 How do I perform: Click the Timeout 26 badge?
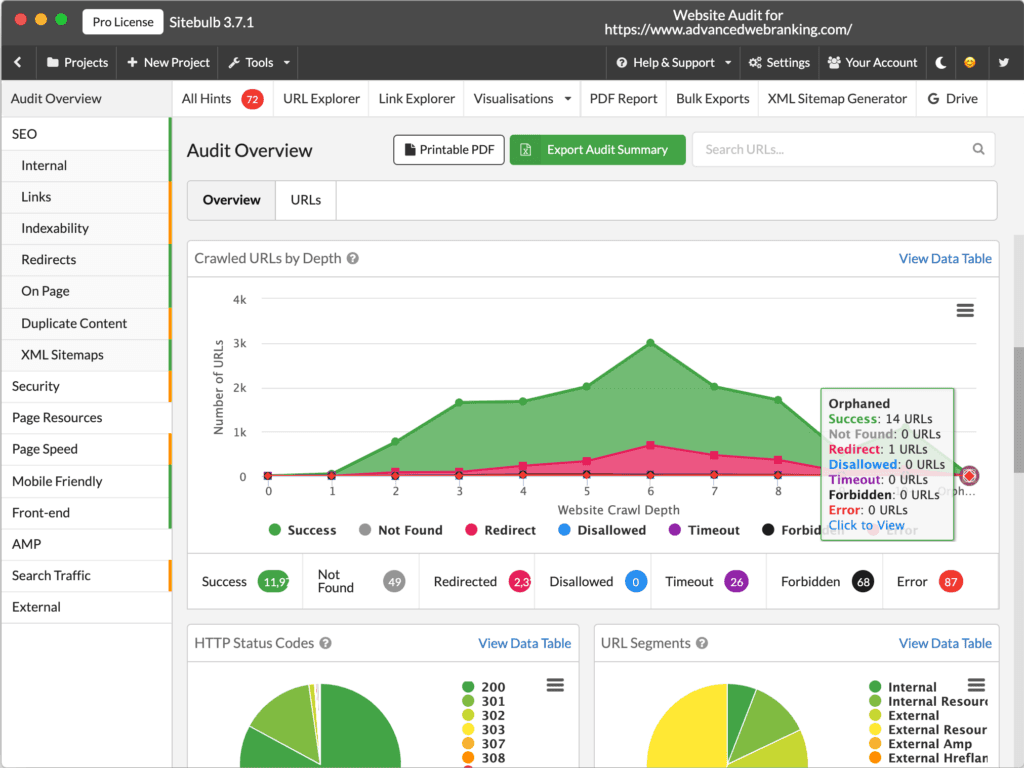(x=736, y=582)
